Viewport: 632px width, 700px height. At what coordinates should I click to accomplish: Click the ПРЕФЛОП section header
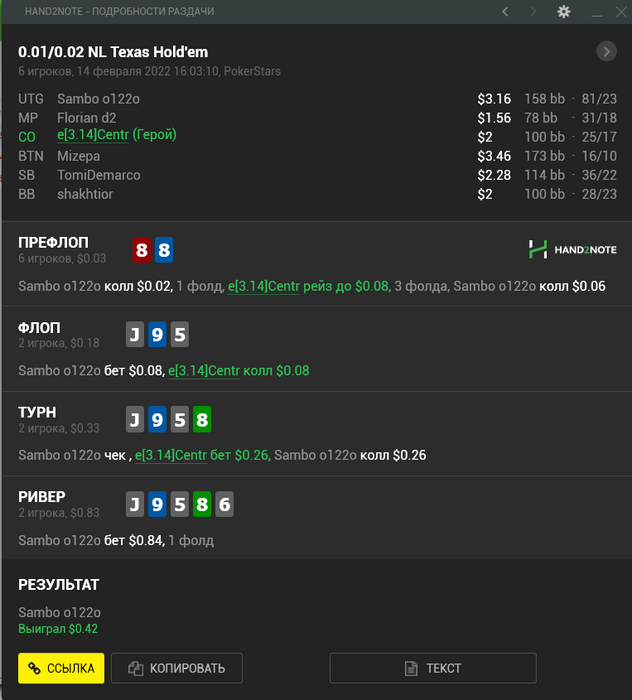53,242
